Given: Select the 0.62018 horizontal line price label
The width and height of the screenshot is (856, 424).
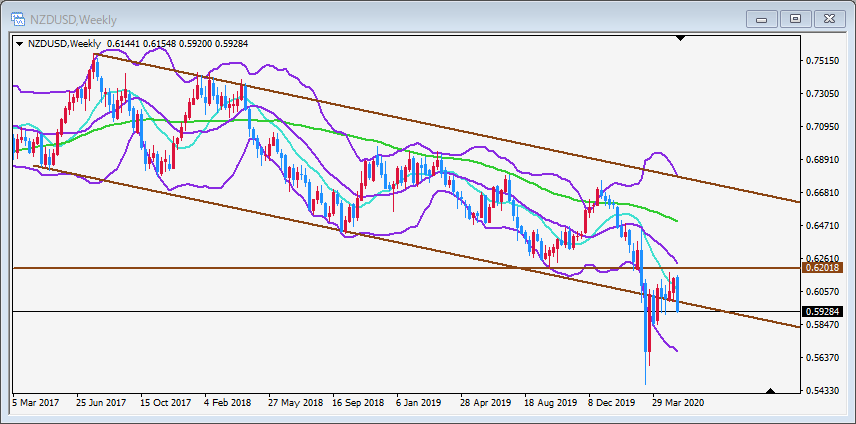Looking at the screenshot, I should click(824, 268).
